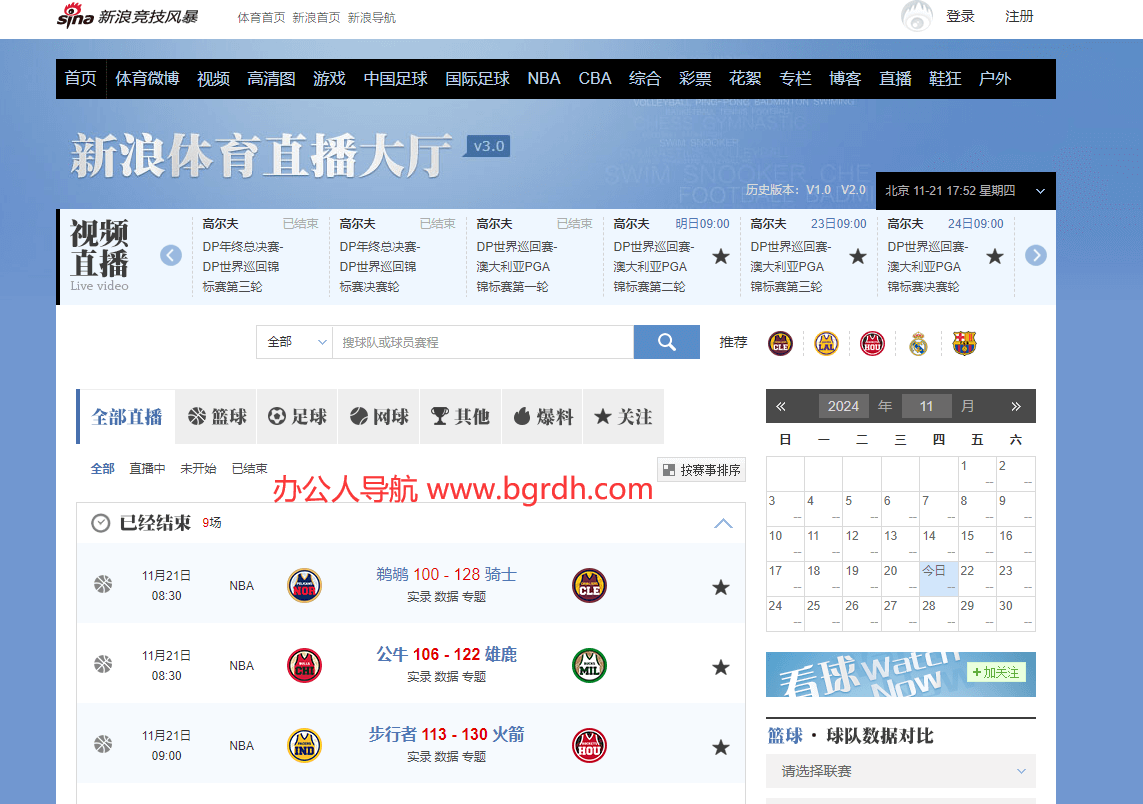Click the +加关注 button on banner

(x=996, y=672)
